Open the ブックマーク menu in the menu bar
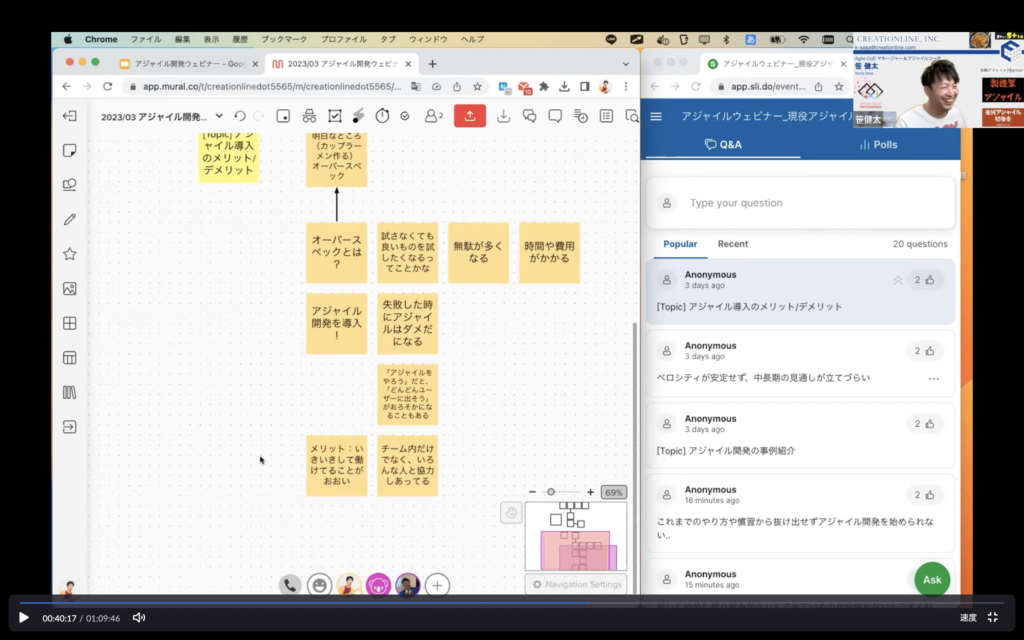The height and width of the screenshot is (640, 1024). click(x=284, y=39)
